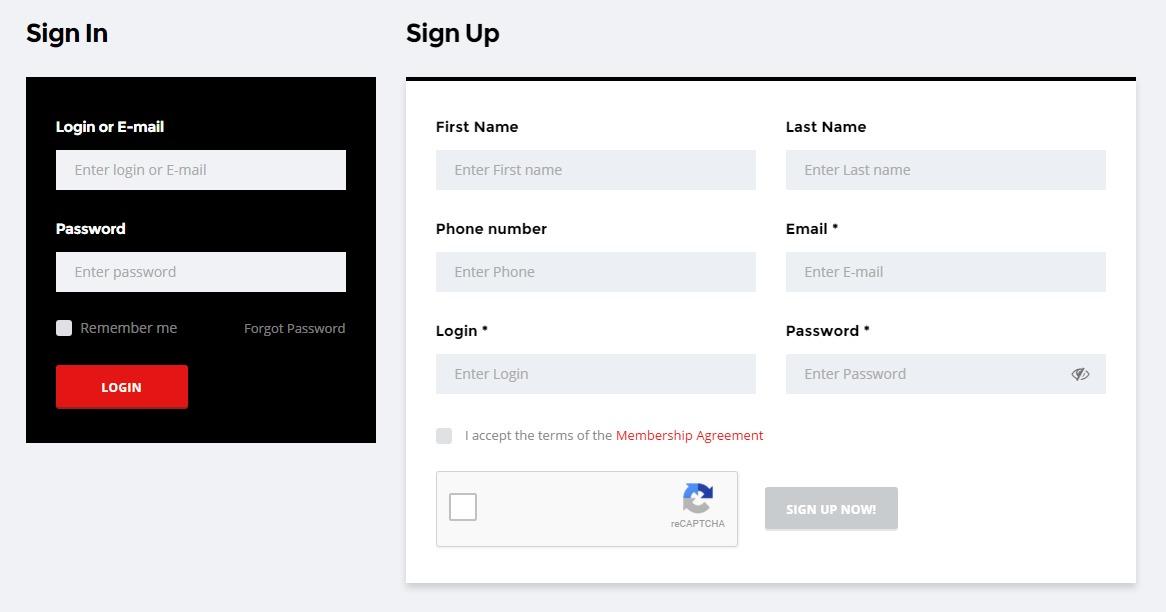
Task: Focus the sign-up Enter Password field
Action: click(946, 374)
